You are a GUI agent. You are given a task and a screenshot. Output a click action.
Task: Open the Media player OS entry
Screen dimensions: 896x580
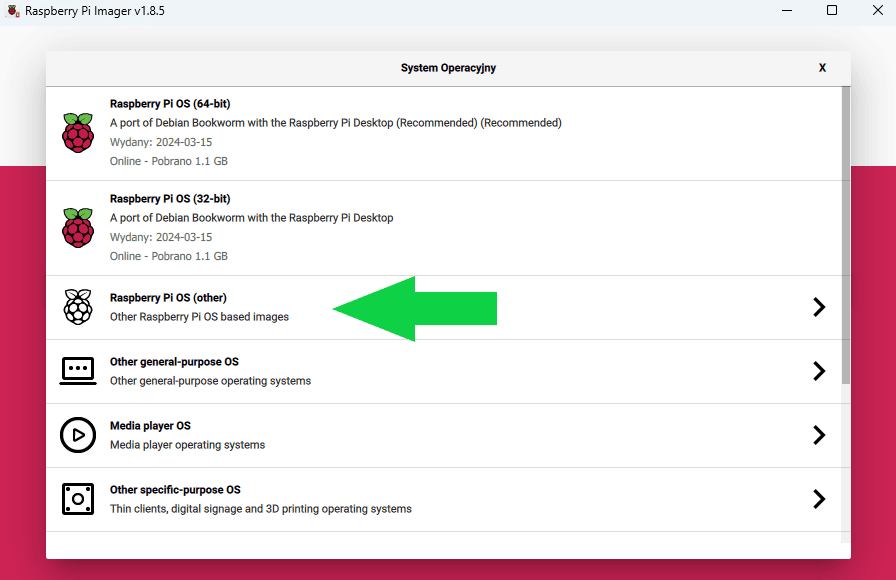(x=443, y=435)
